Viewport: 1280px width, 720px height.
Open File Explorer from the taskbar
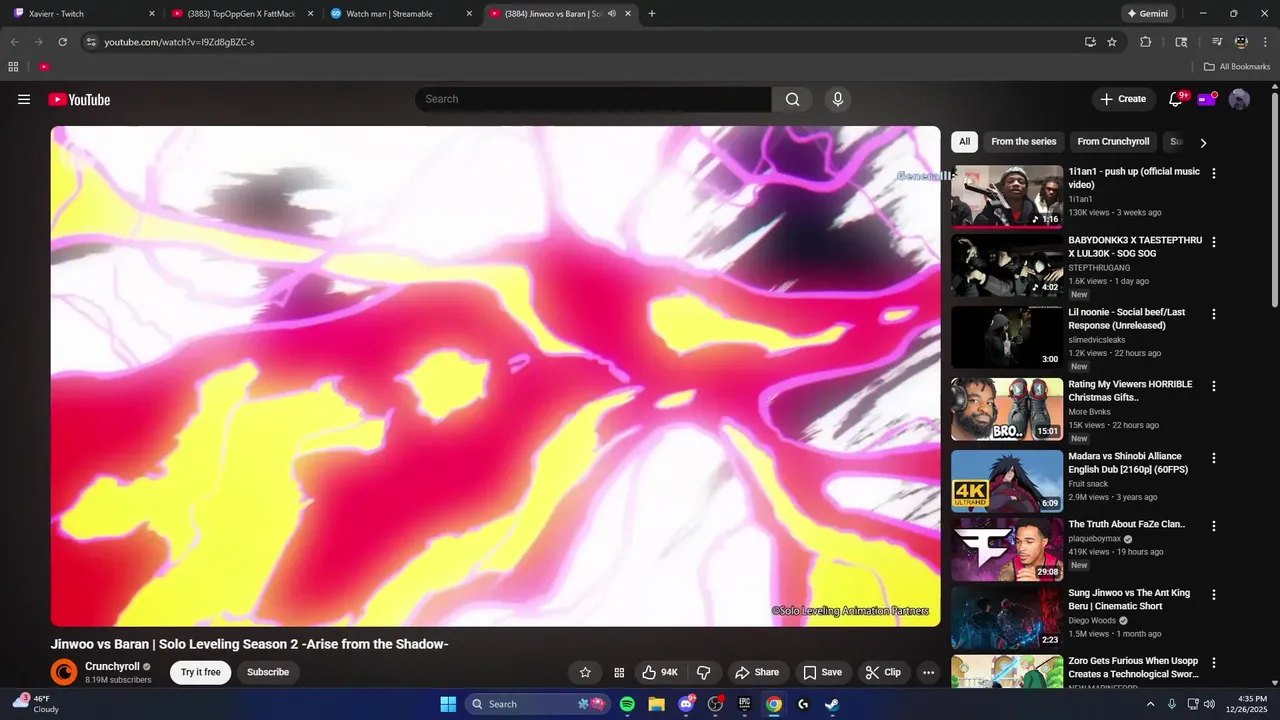point(656,704)
